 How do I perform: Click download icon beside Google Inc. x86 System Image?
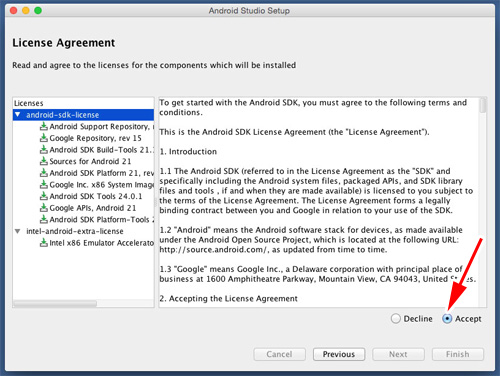coord(44,185)
